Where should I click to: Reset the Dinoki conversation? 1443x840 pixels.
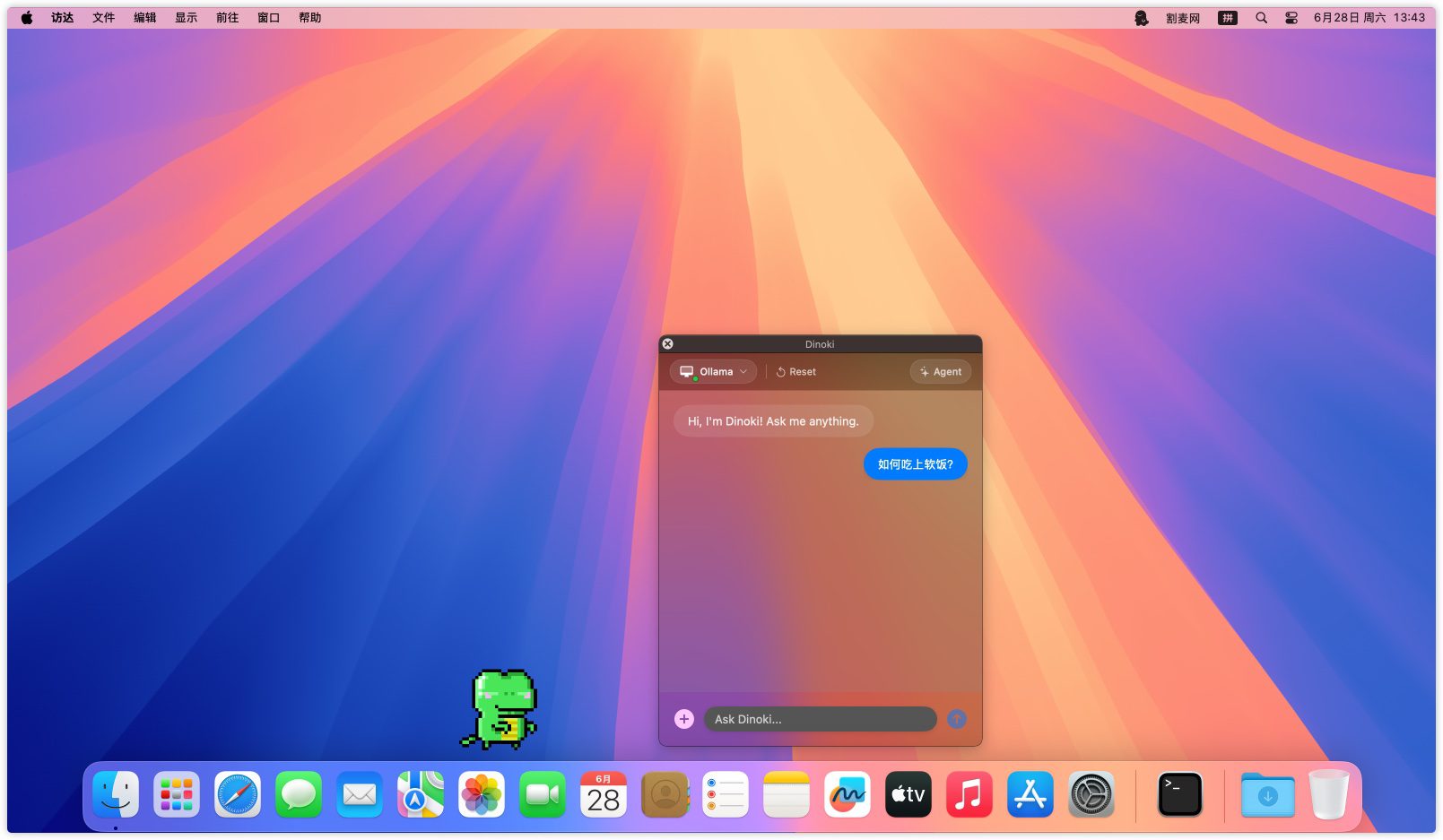pos(796,372)
